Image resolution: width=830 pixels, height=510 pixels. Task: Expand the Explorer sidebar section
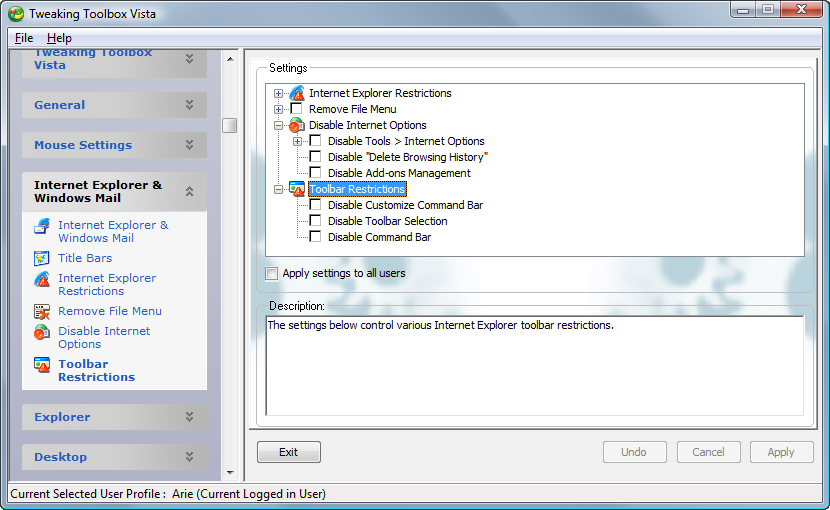point(190,417)
